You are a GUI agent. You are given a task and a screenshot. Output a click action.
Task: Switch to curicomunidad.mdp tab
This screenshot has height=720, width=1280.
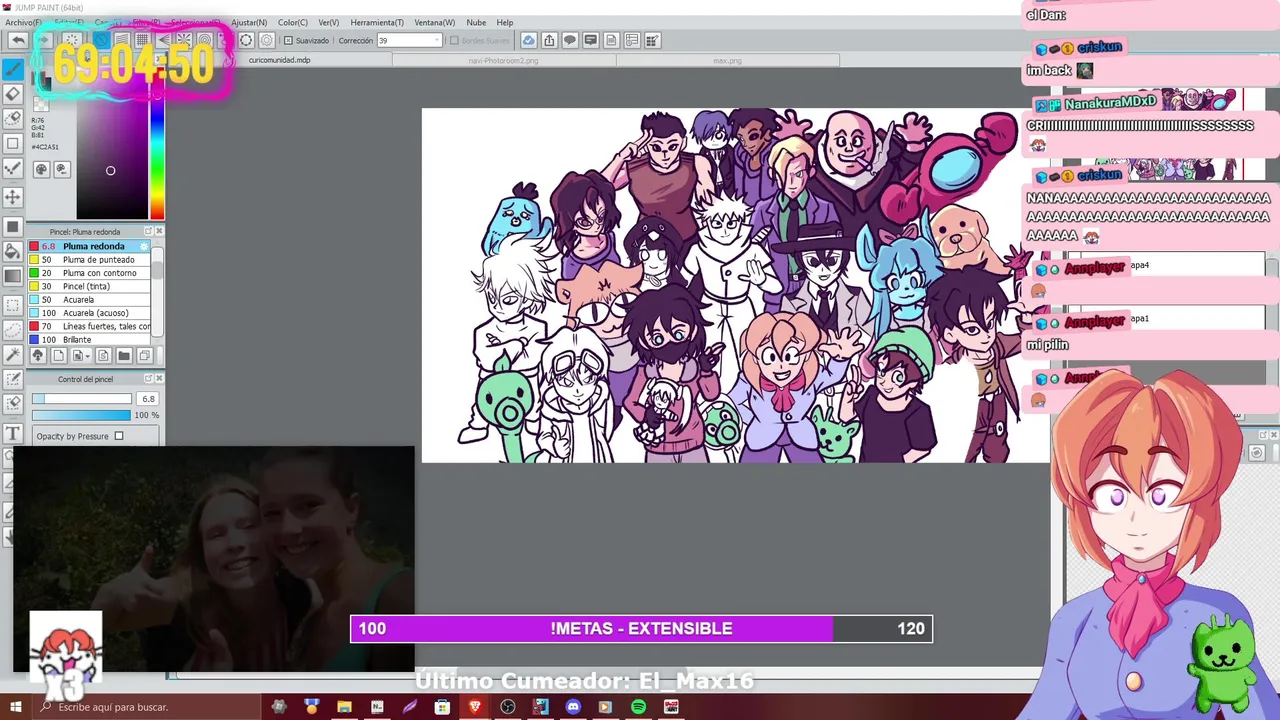[280, 60]
